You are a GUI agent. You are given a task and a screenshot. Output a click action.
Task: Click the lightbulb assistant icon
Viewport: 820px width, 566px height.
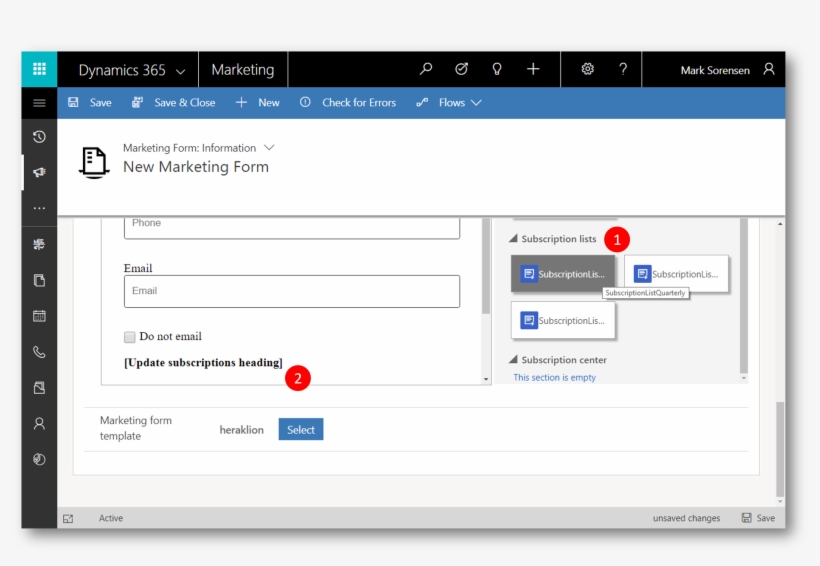click(497, 69)
